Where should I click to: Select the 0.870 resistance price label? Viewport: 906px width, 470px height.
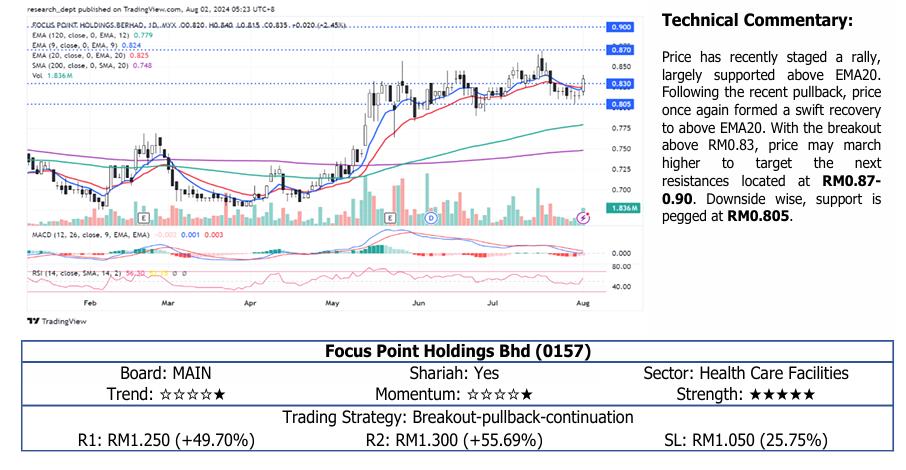[620, 49]
